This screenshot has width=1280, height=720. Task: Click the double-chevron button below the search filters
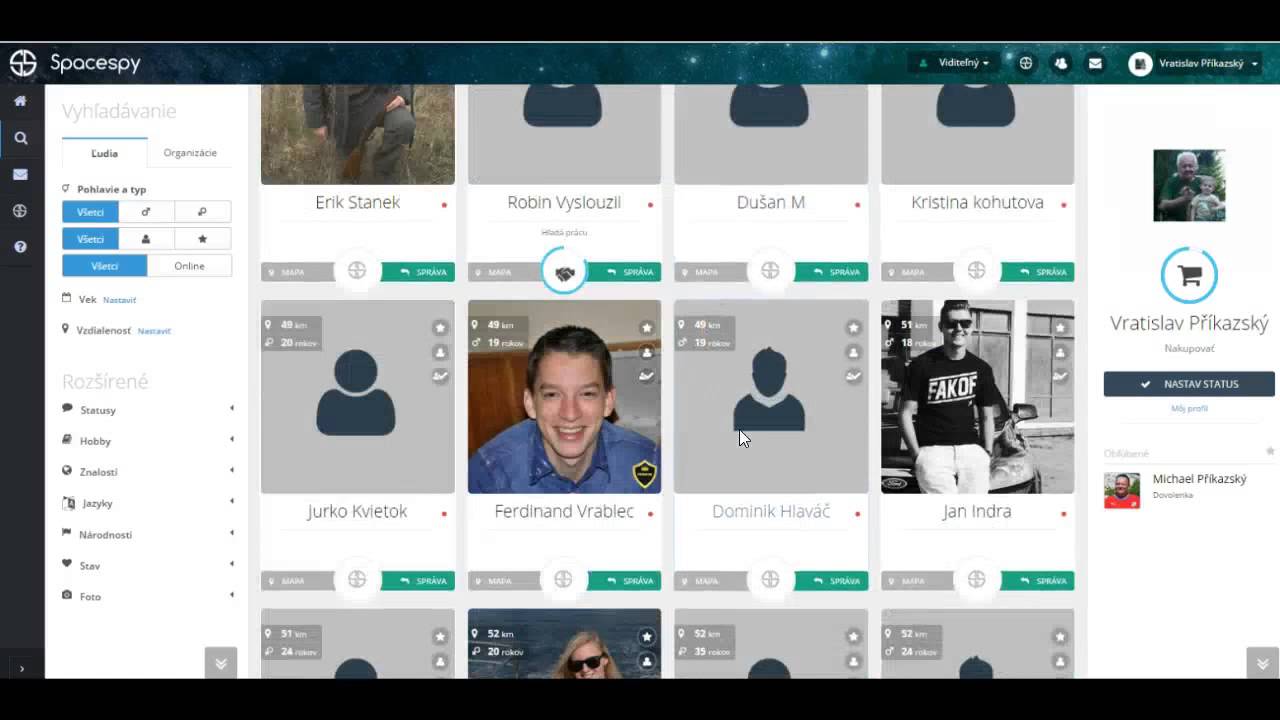click(x=221, y=663)
